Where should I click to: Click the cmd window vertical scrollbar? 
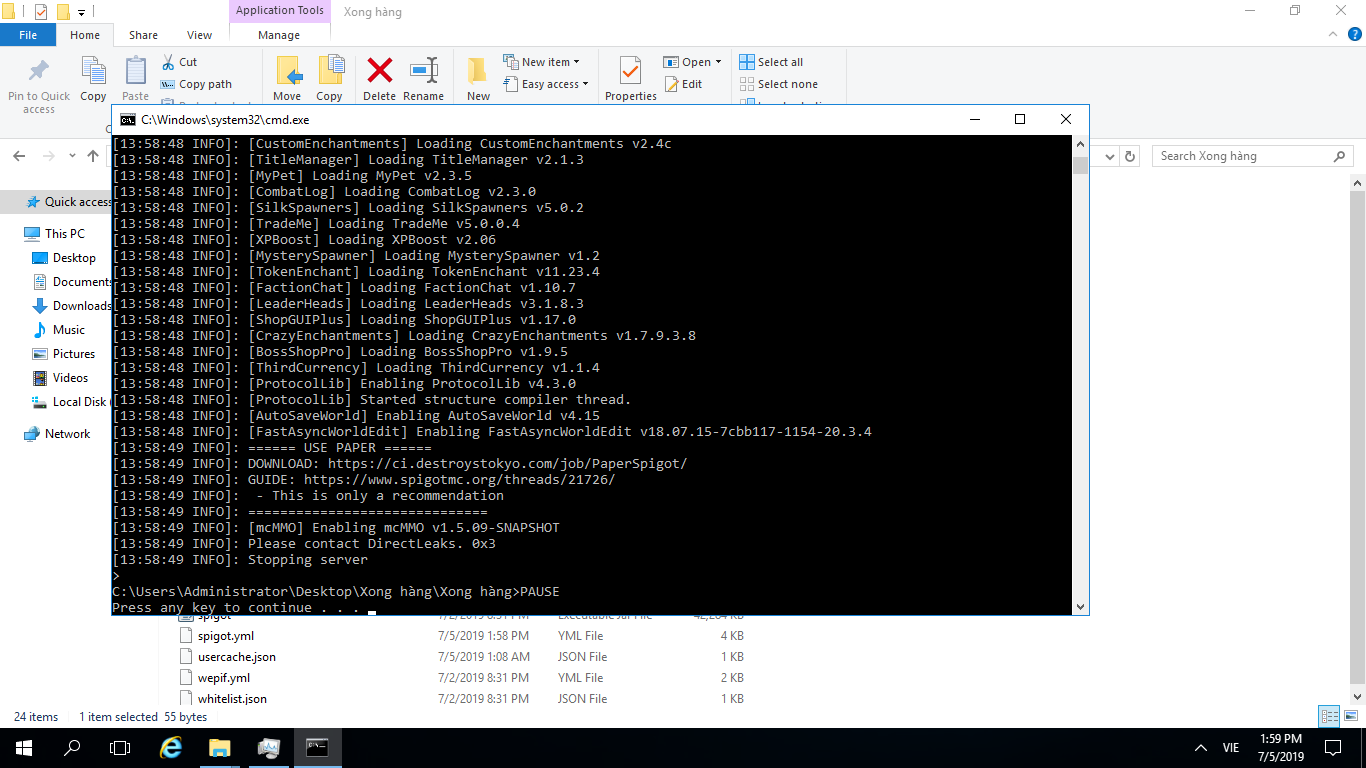point(1080,375)
